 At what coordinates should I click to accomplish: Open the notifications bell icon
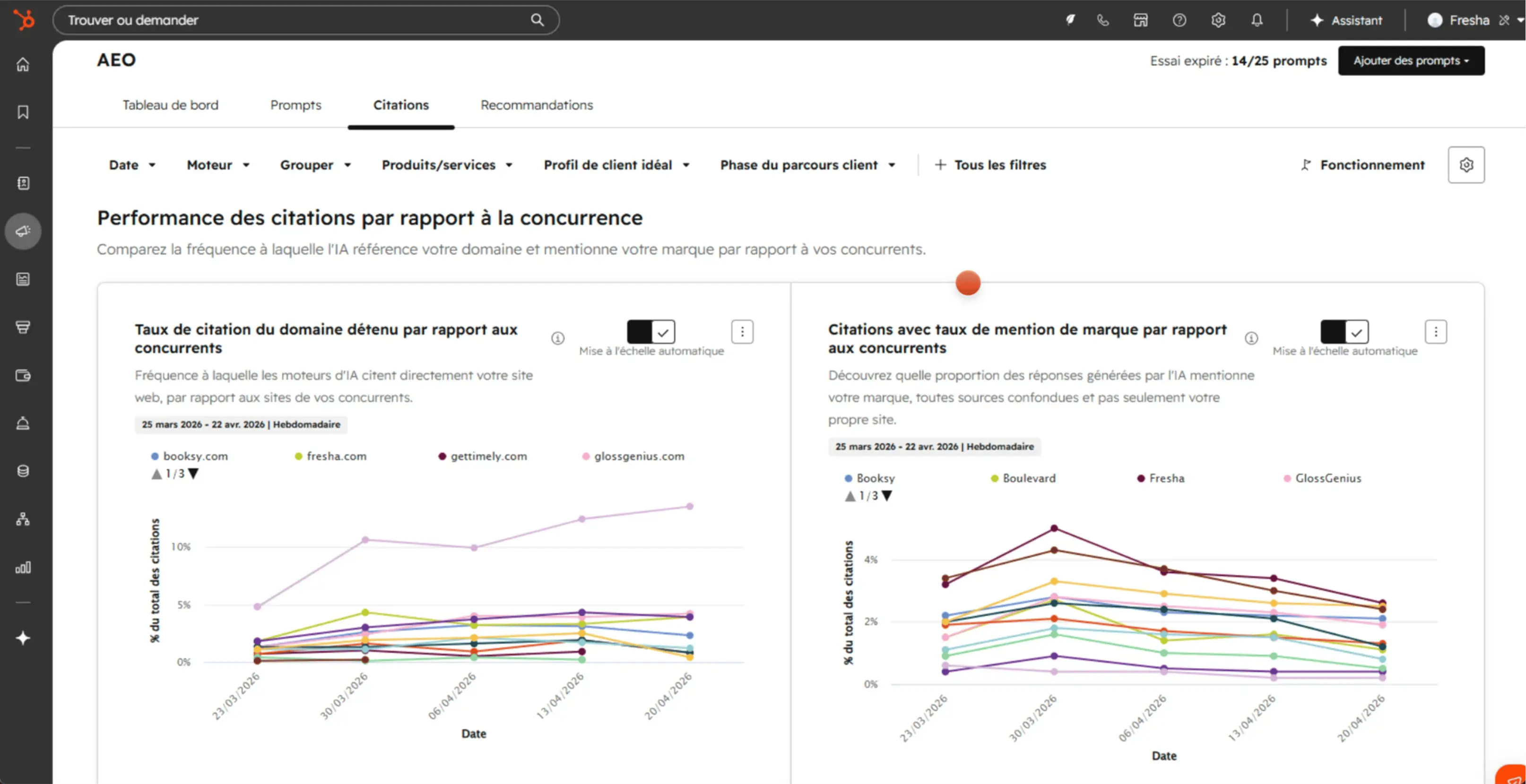[x=1257, y=20]
